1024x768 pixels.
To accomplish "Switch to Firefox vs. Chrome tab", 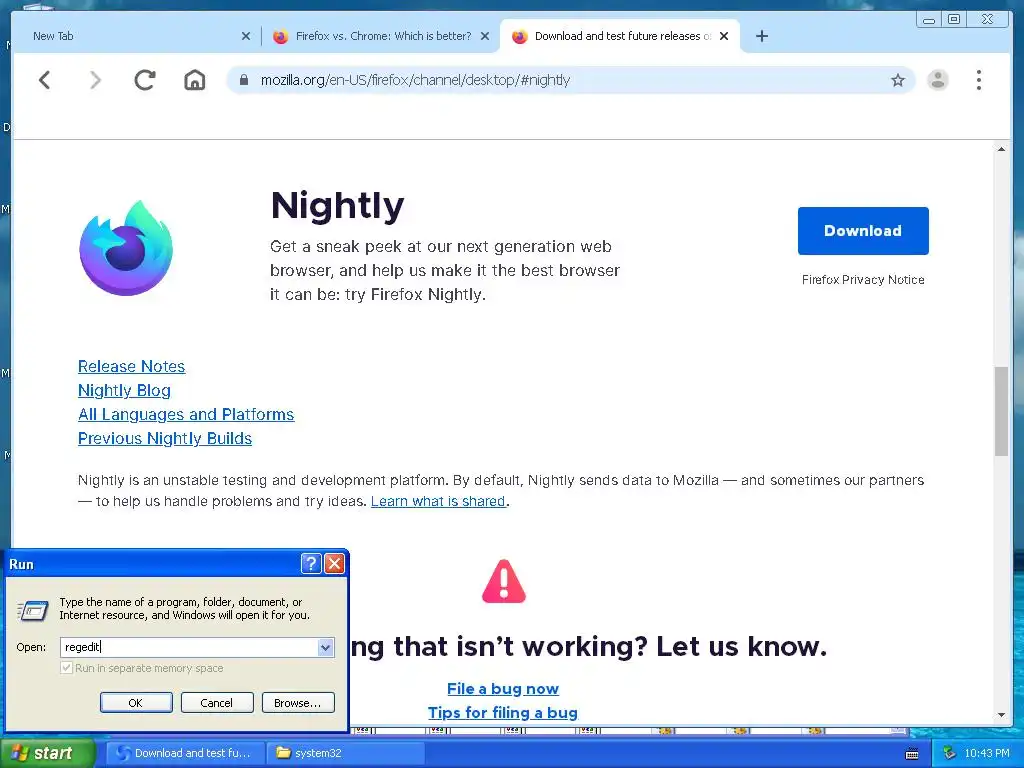I will point(381,36).
